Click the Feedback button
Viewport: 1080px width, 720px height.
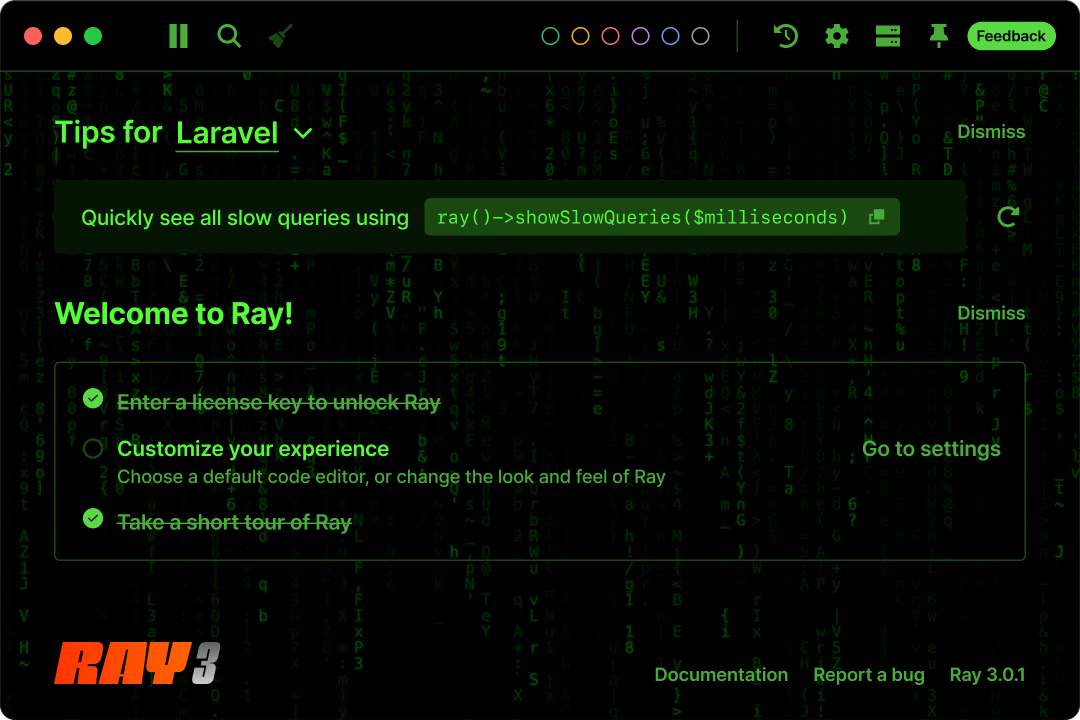pyautogui.click(x=1010, y=36)
